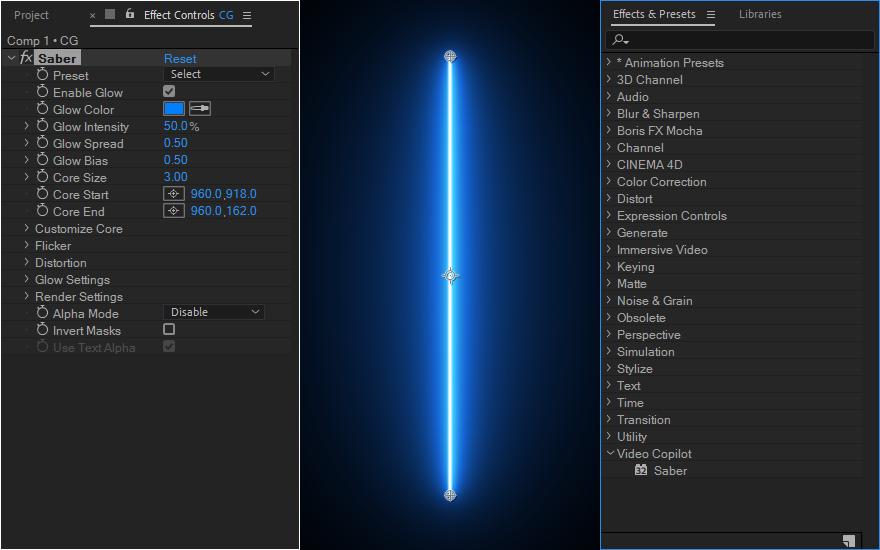Click the Glow Color eyedropper icon
This screenshot has width=880, height=550.
[200, 109]
